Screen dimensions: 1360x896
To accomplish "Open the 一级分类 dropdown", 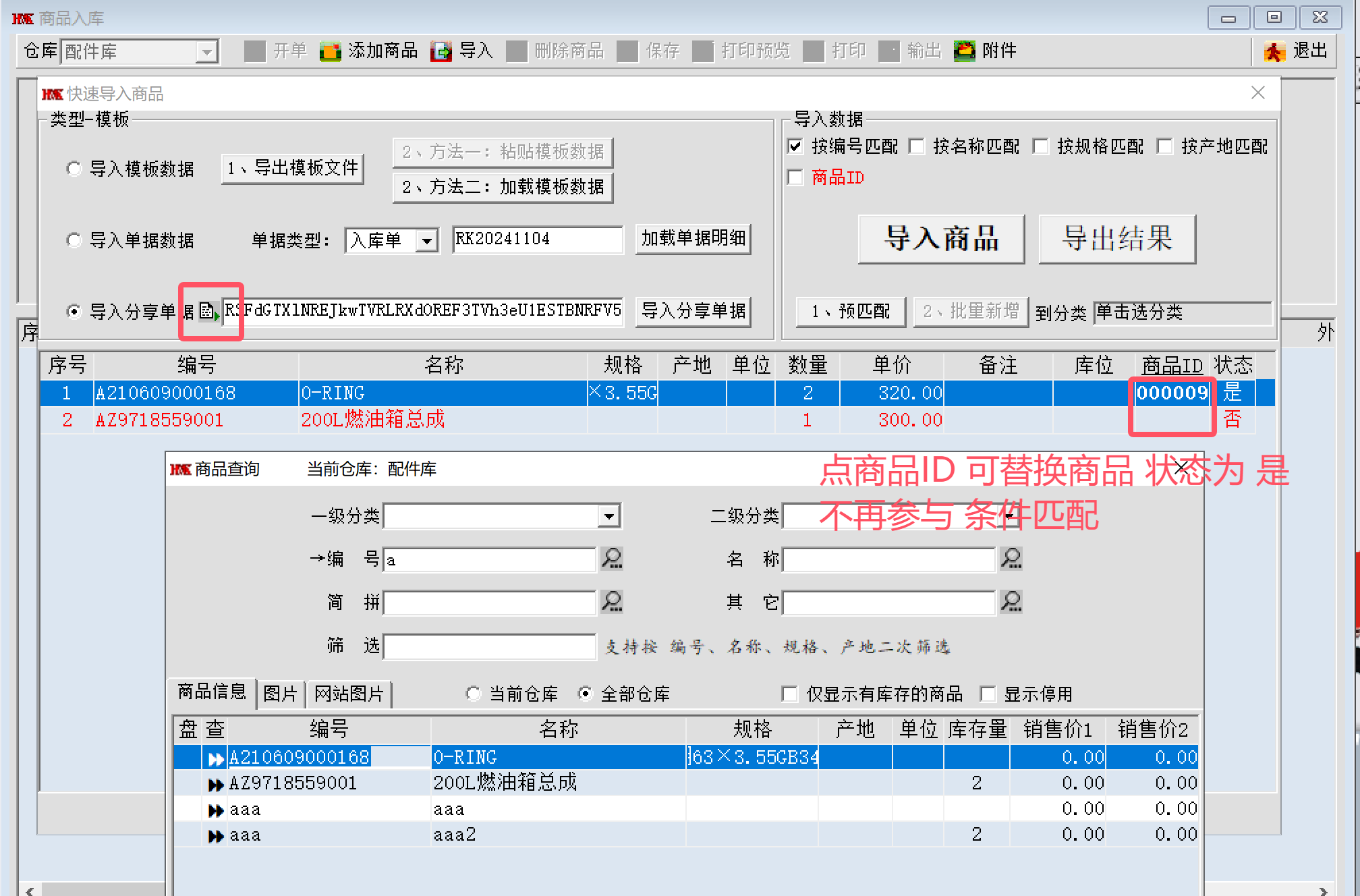I will (x=609, y=517).
